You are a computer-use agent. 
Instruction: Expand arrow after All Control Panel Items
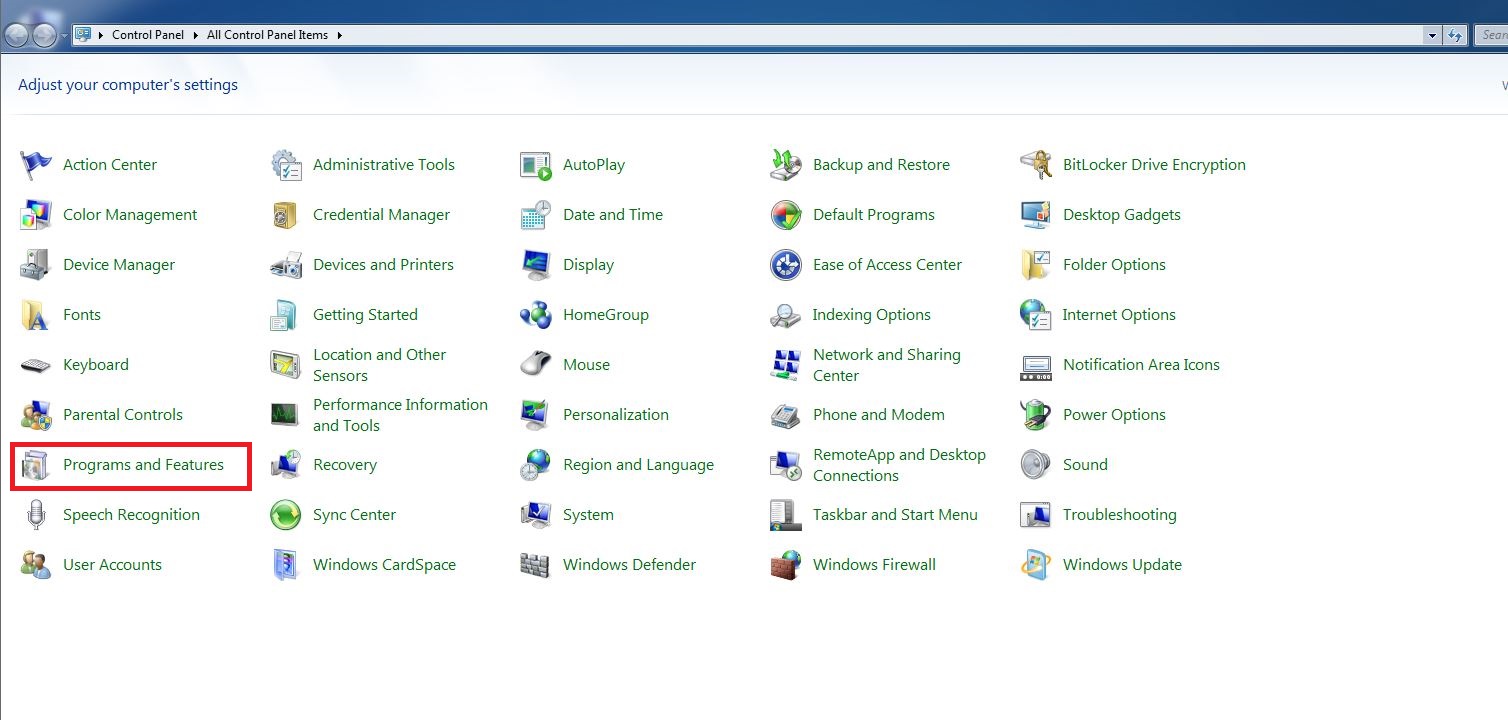click(x=339, y=35)
